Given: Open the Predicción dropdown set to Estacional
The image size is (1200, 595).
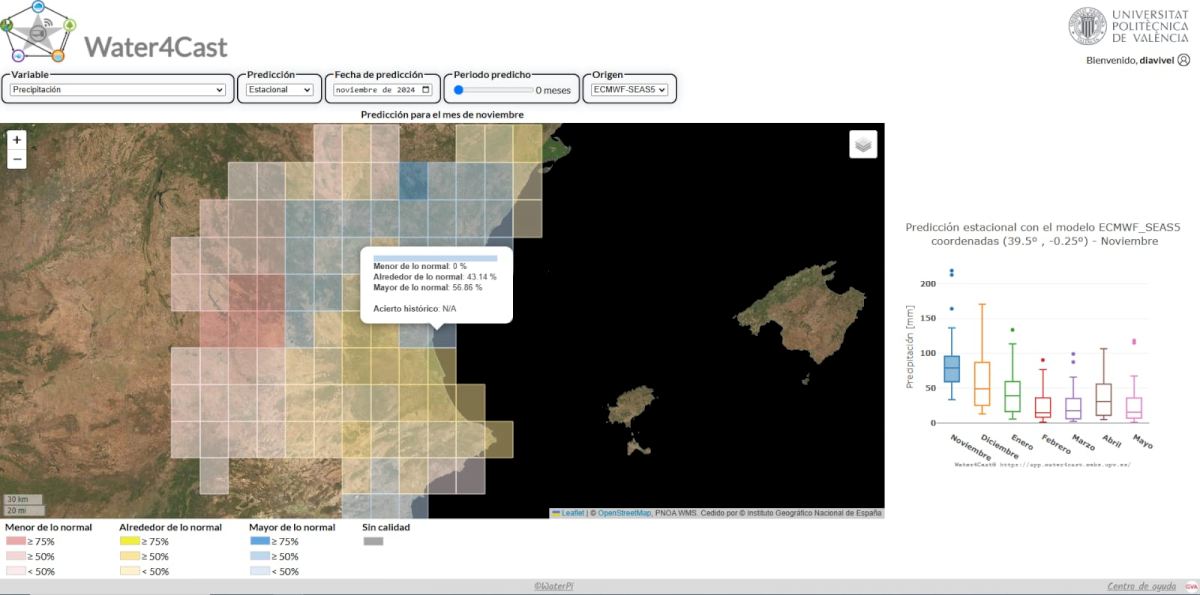Looking at the screenshot, I should [280, 90].
